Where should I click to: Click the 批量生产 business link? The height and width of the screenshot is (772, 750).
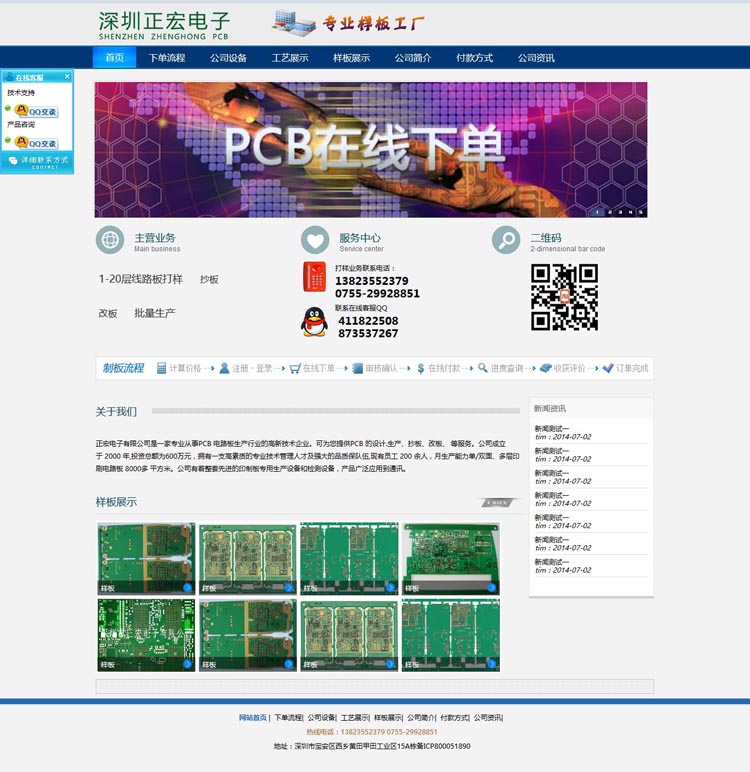click(x=155, y=313)
